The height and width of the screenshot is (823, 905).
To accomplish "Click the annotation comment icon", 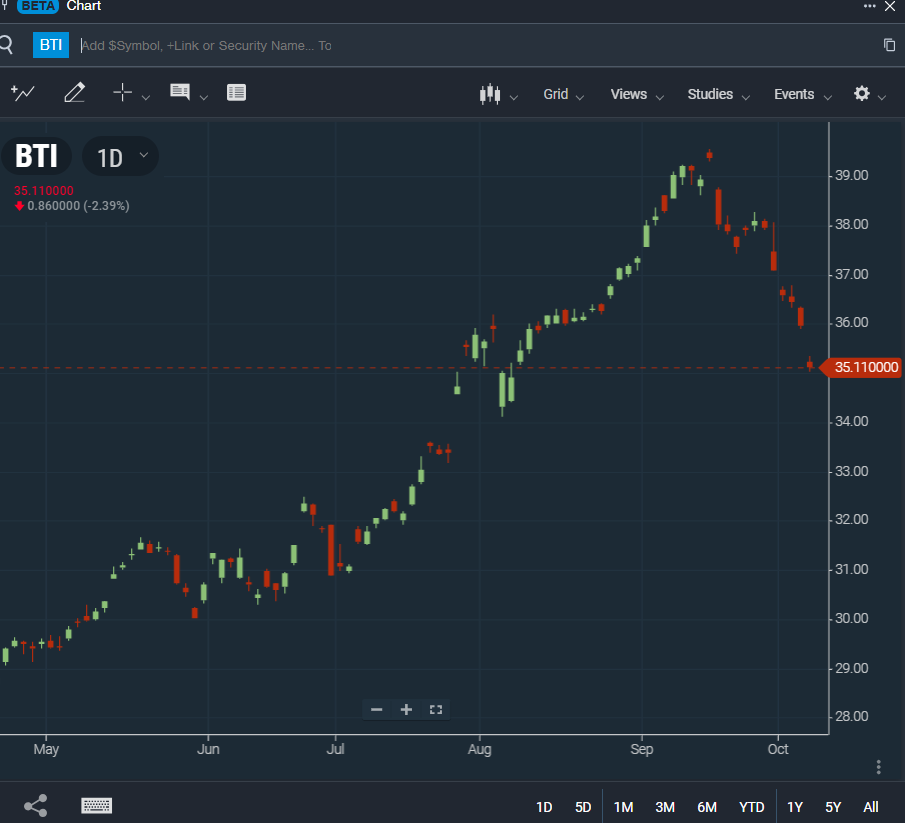I will coord(180,92).
